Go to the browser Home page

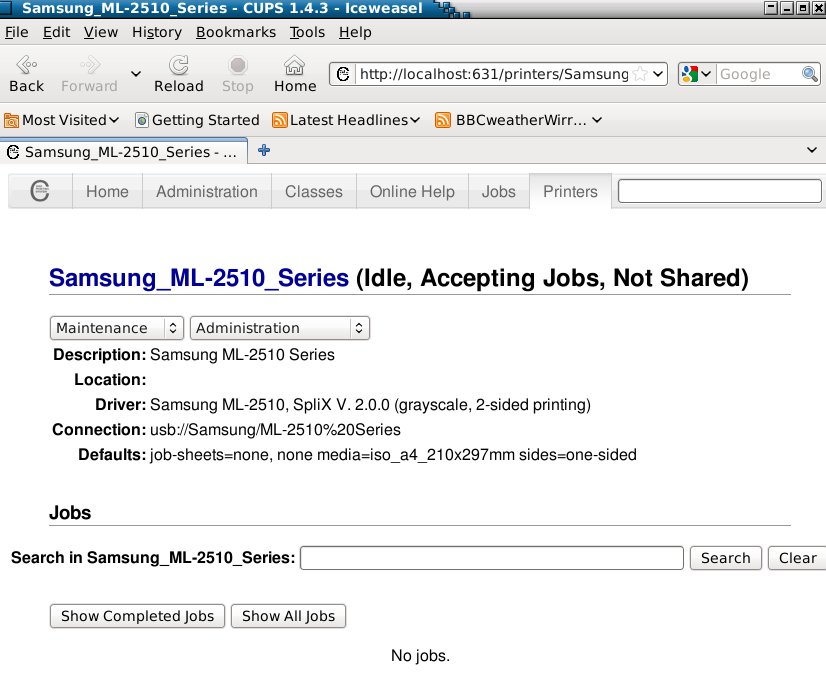tap(294, 74)
